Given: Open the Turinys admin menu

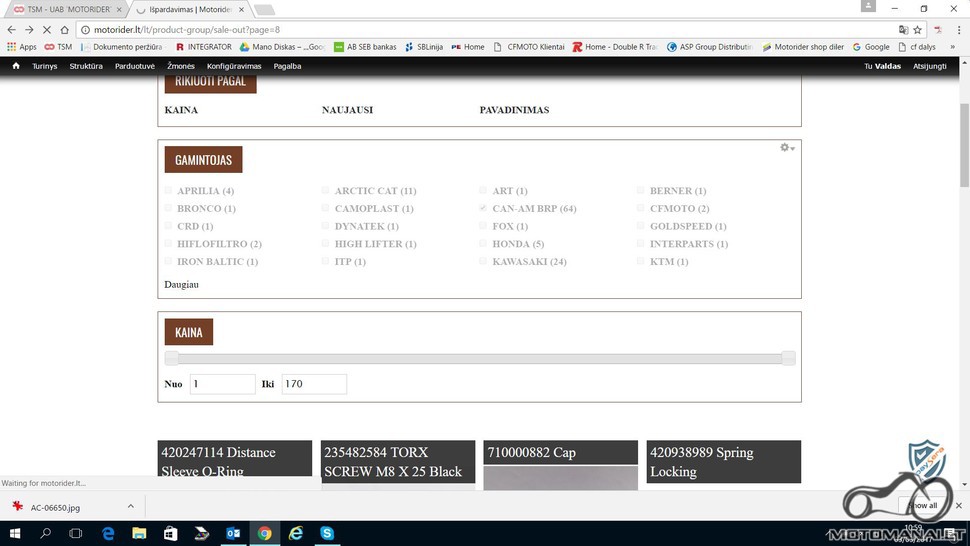Looking at the screenshot, I should pyautogui.click(x=45, y=66).
